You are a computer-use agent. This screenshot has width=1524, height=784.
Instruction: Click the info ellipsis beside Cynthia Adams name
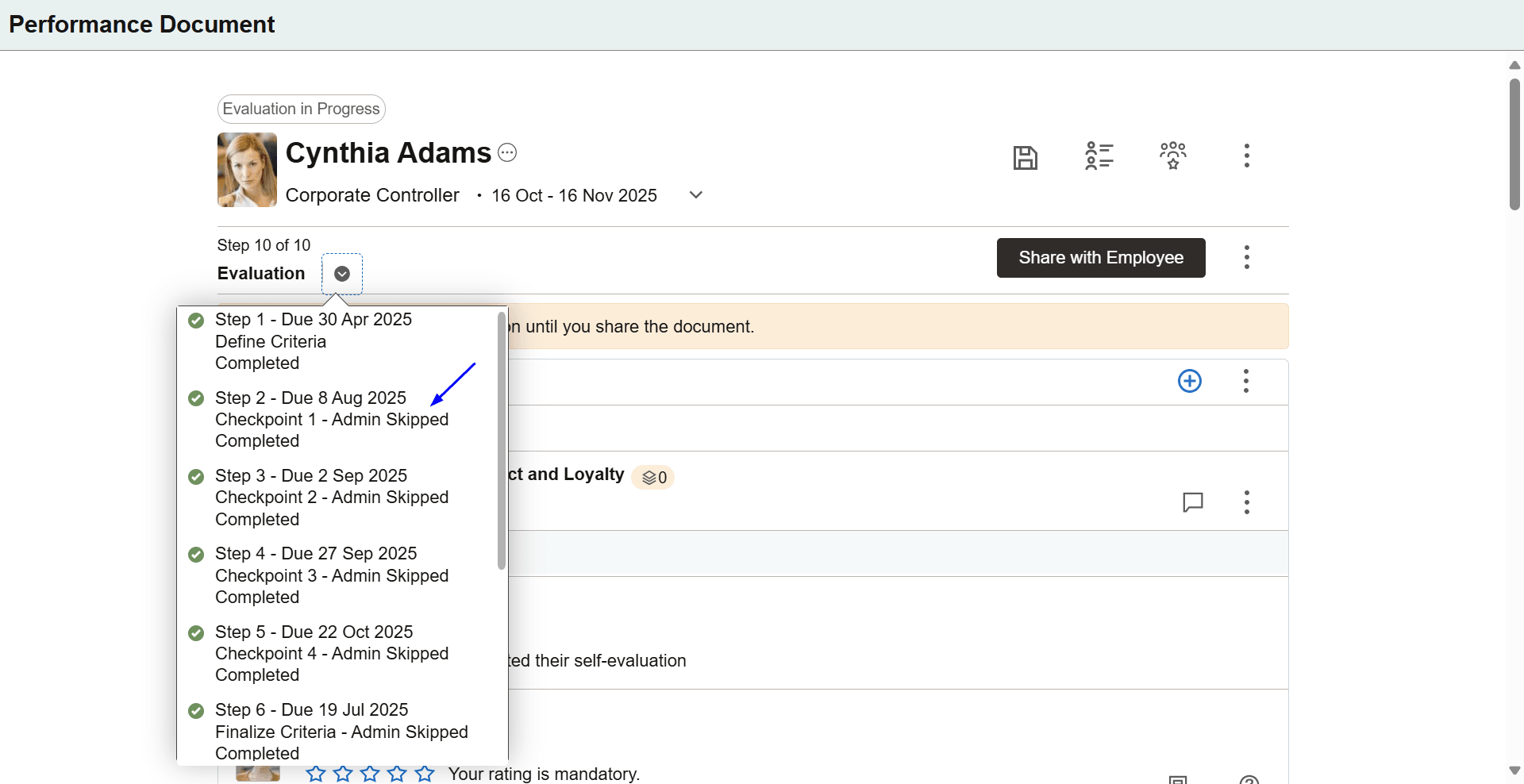coord(507,152)
